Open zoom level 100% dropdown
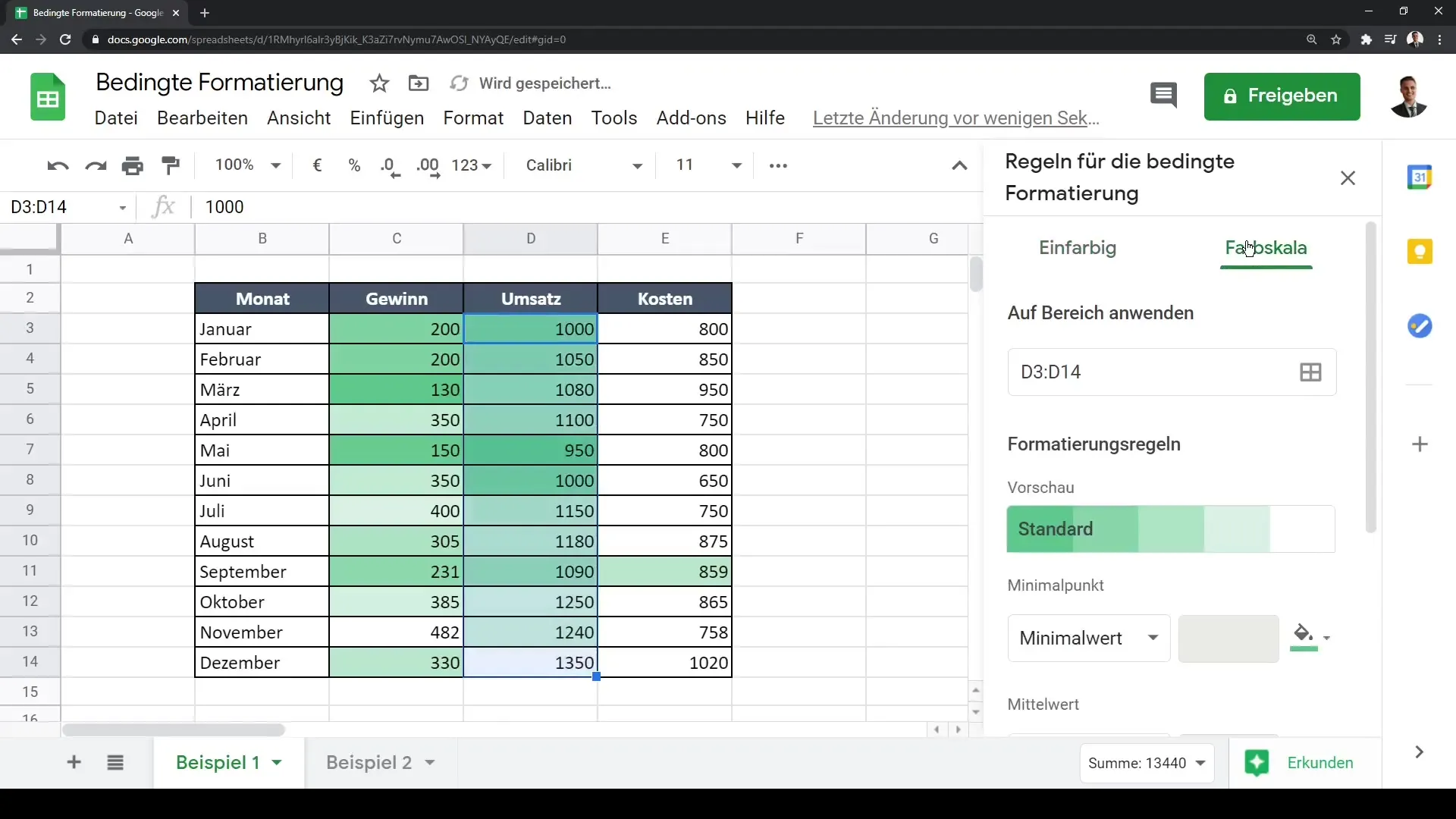1456x819 pixels. (248, 165)
